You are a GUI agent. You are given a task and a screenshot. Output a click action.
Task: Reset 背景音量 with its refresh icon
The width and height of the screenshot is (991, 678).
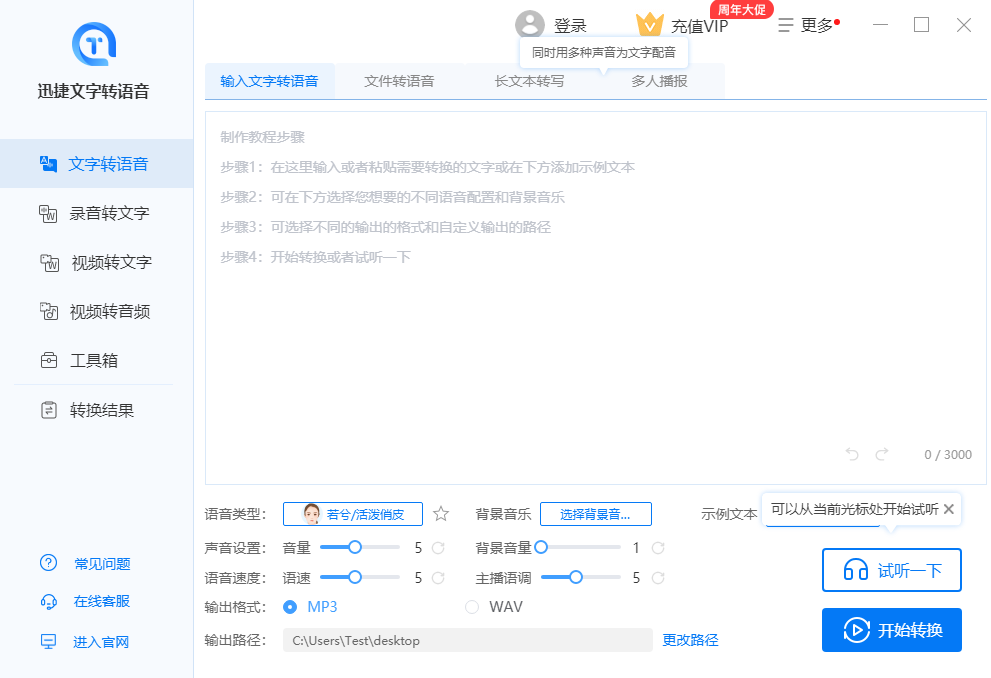pyautogui.click(x=658, y=548)
